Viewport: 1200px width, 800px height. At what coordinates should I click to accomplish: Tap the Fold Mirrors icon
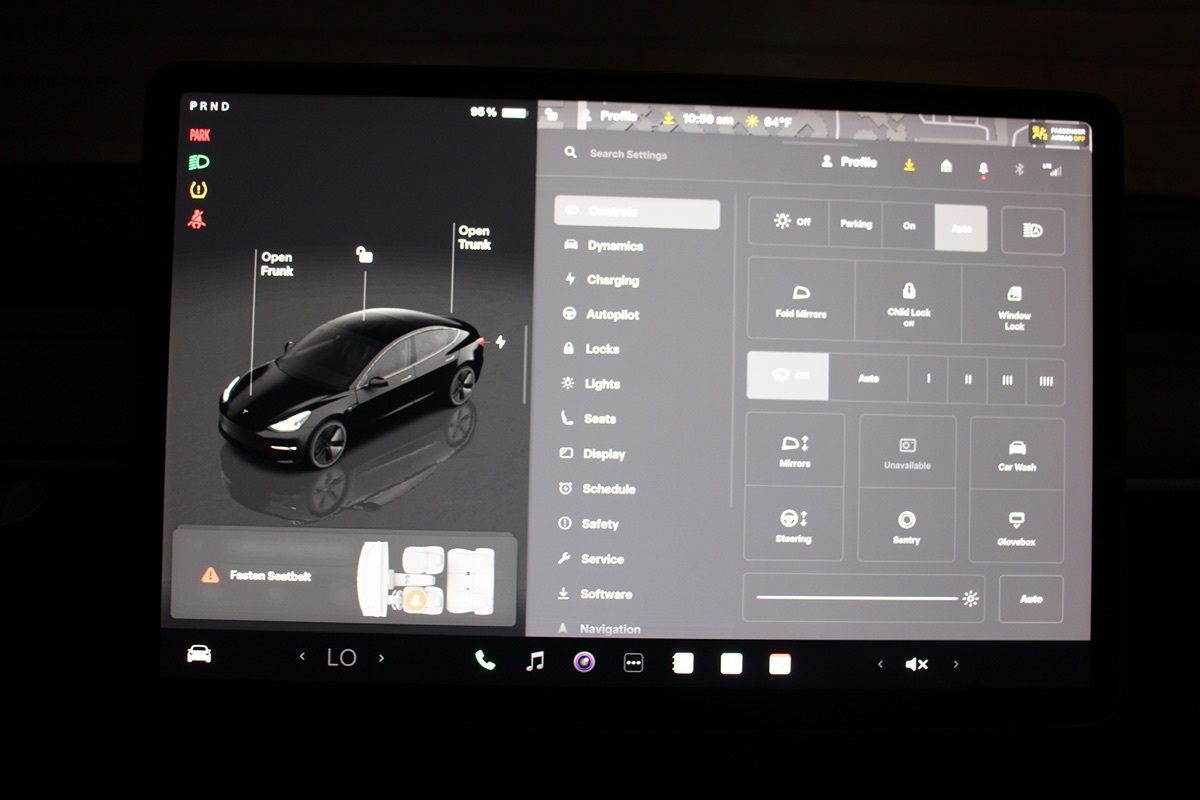[801, 301]
